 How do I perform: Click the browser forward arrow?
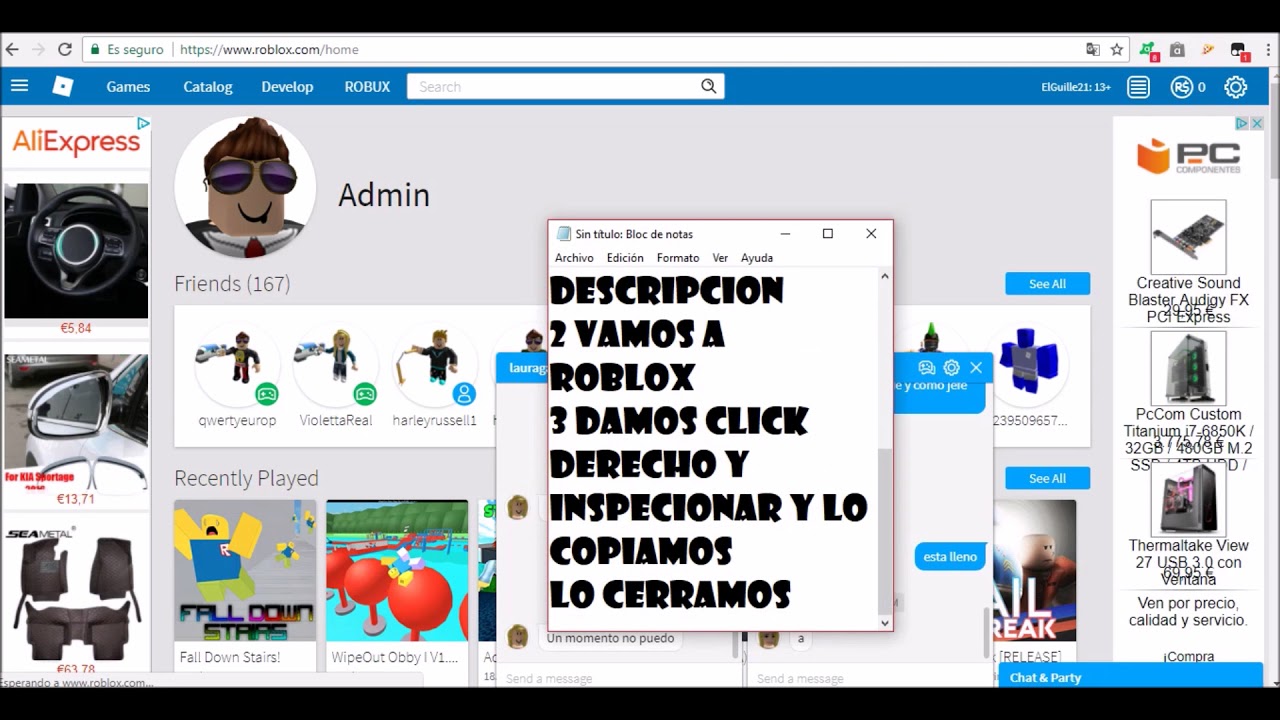(39, 49)
